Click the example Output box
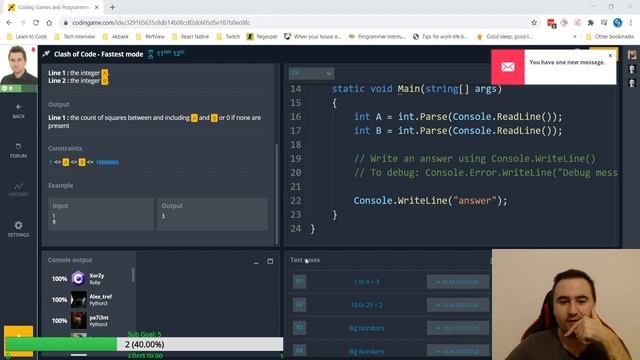Image resolution: width=640 pixels, height=360 pixels. (213, 214)
